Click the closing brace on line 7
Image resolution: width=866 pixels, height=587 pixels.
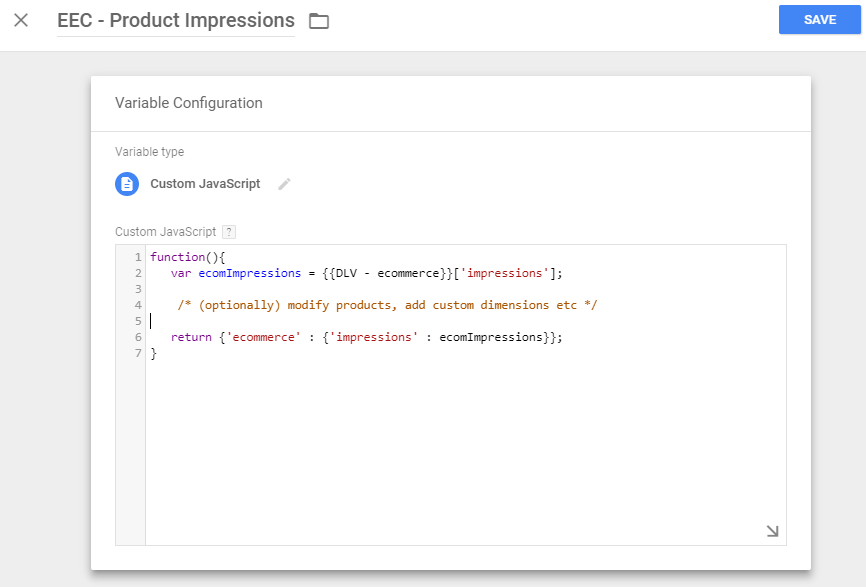point(154,353)
